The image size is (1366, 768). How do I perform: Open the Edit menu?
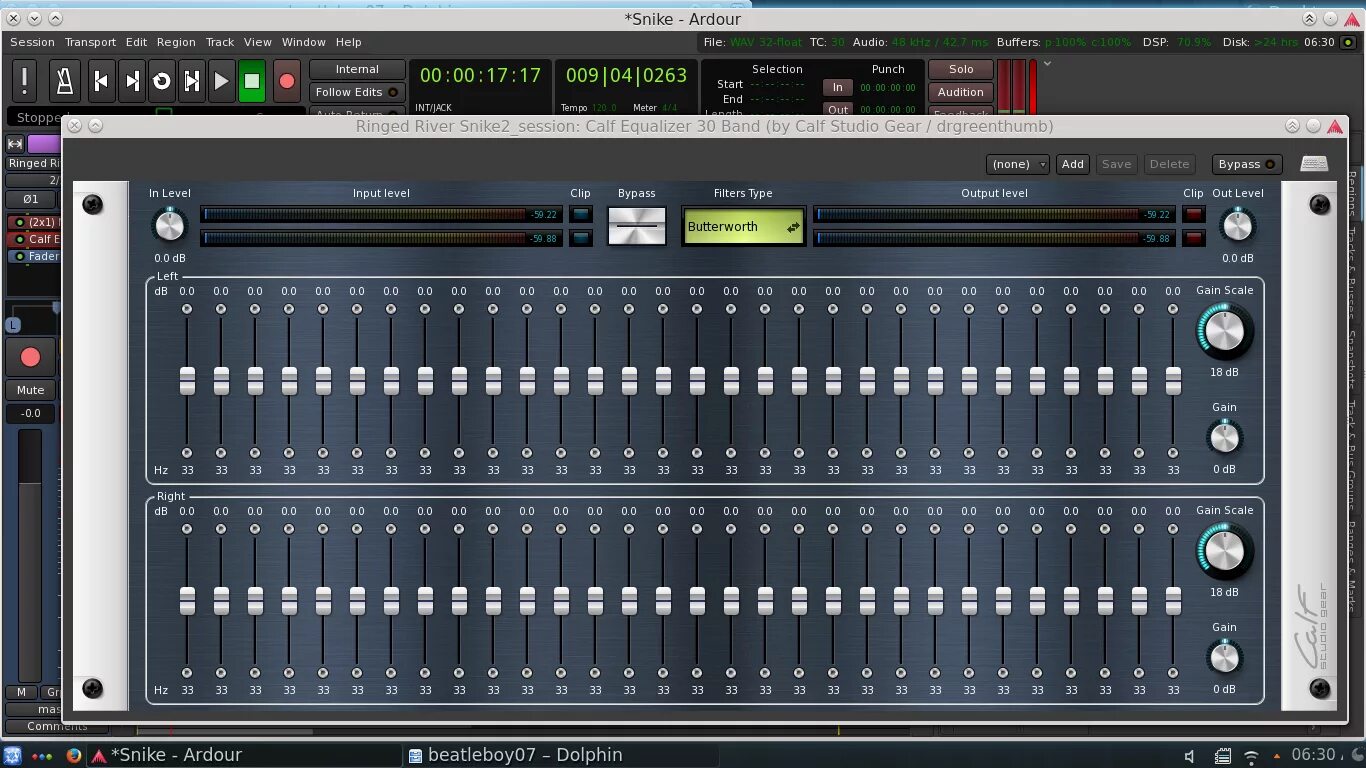[x=136, y=42]
